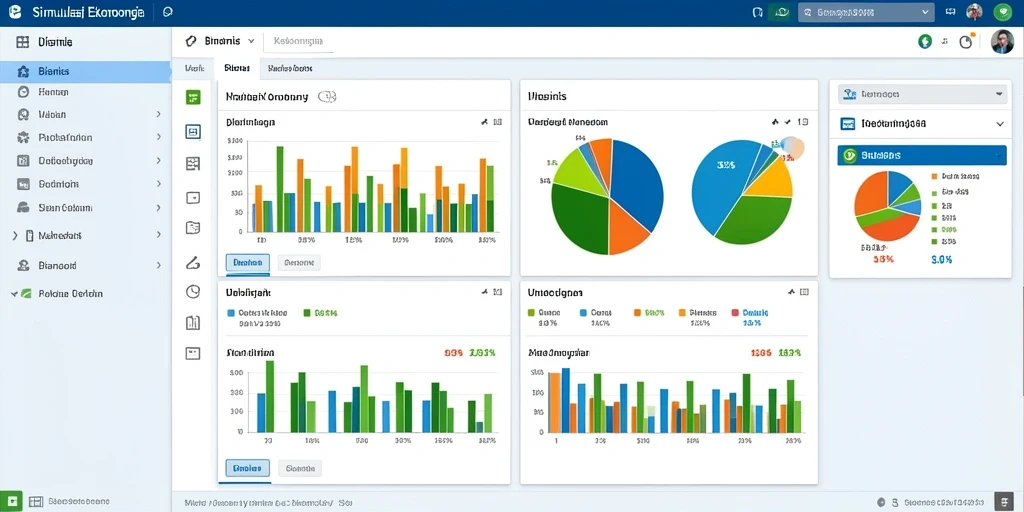Collapse the checkmark arrow beside the leaf-icon row
1024x512 pixels.
(x=14, y=294)
